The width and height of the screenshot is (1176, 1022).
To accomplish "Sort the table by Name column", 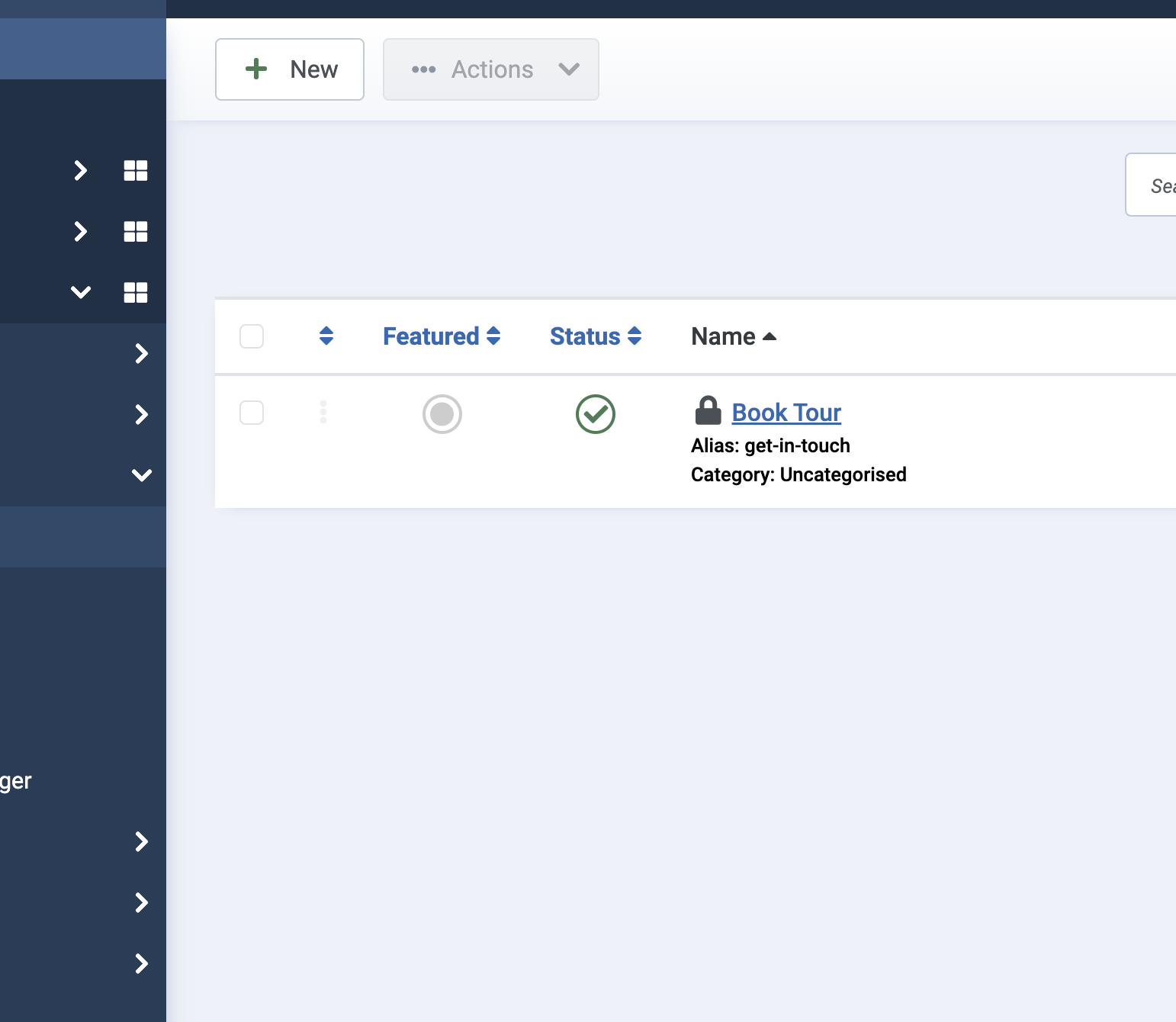I will pos(733,336).
